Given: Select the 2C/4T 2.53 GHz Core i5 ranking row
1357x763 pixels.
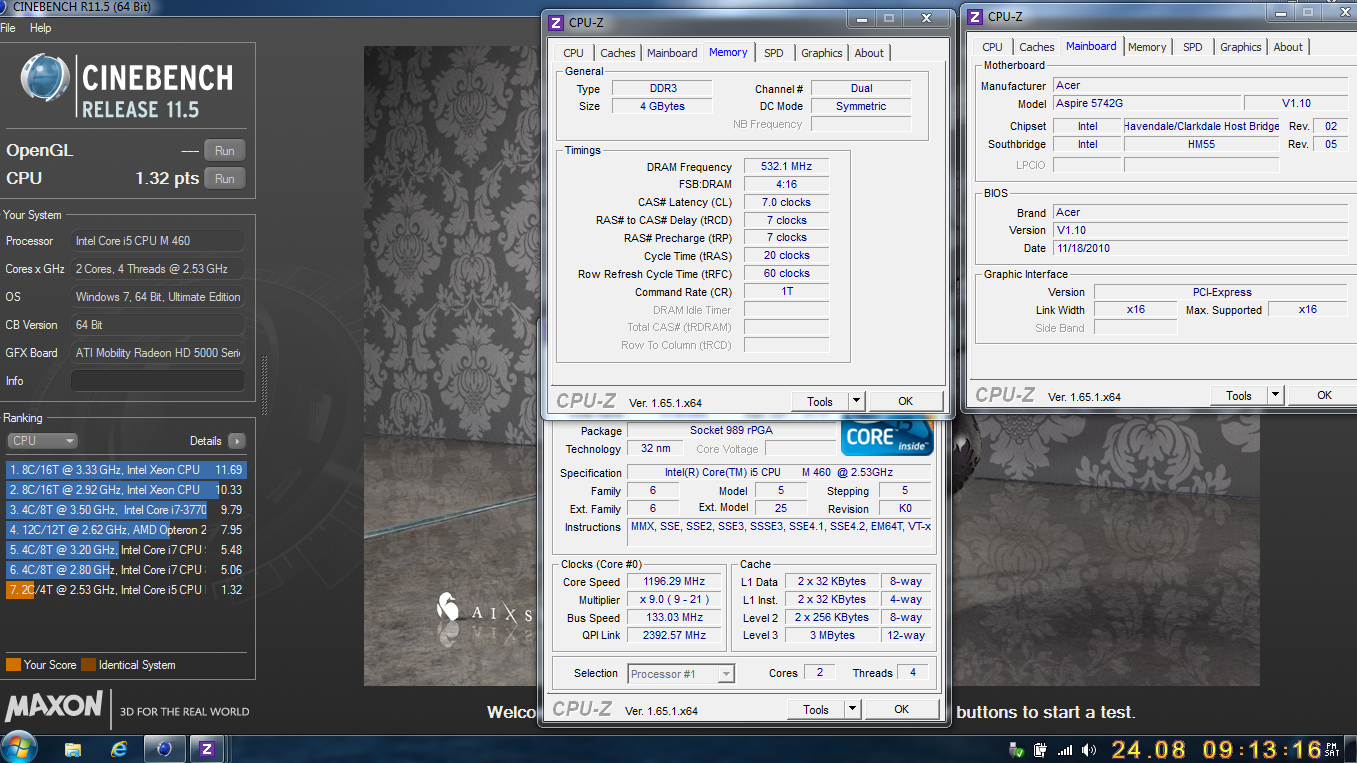Looking at the screenshot, I should coord(125,590).
